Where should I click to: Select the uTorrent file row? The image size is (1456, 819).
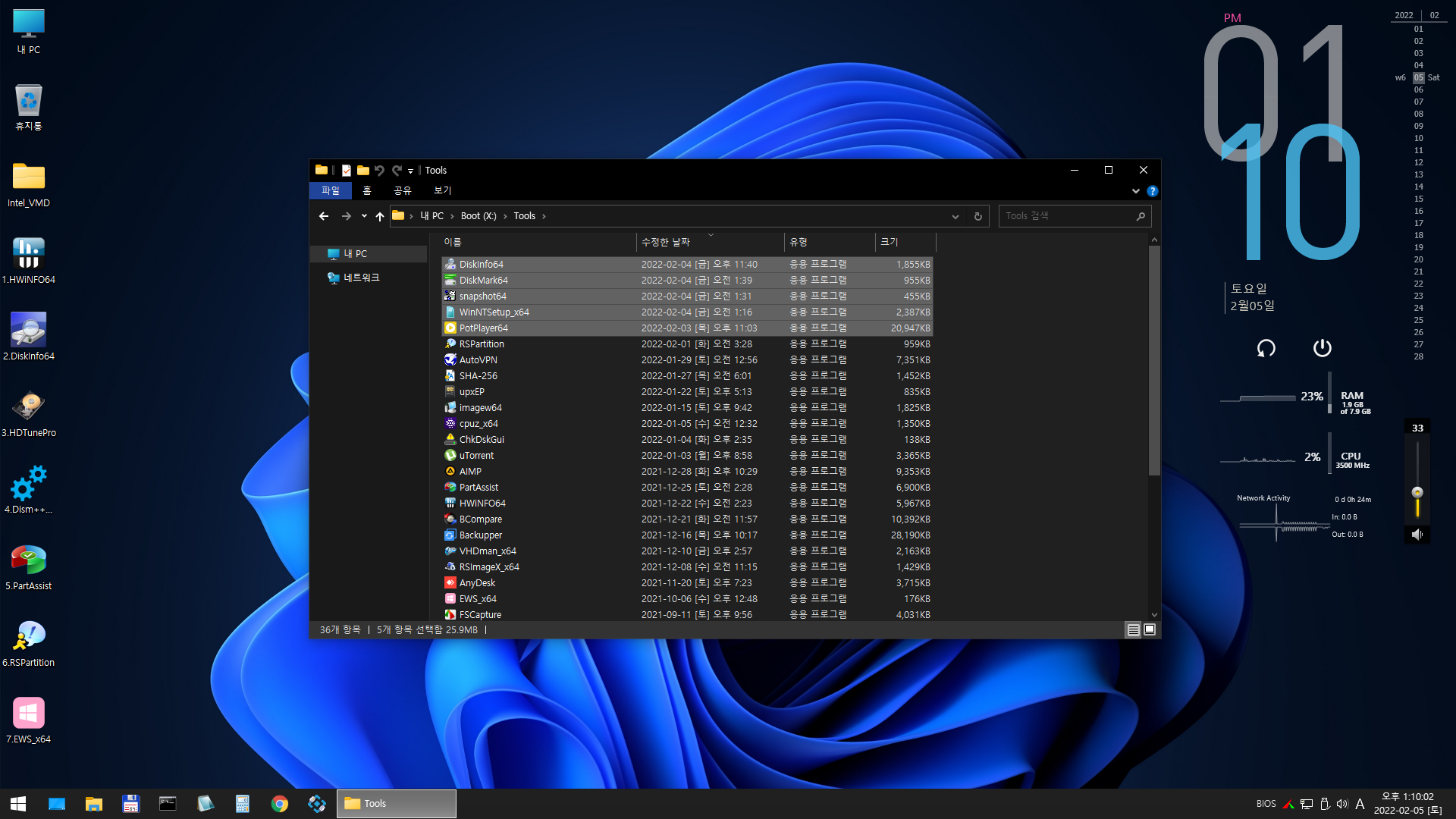pyautogui.click(x=687, y=456)
